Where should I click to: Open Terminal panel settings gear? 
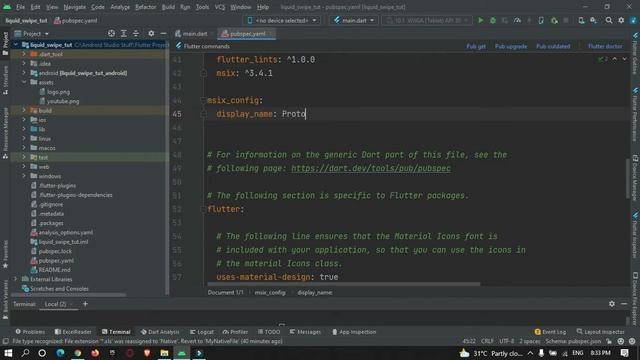611,304
